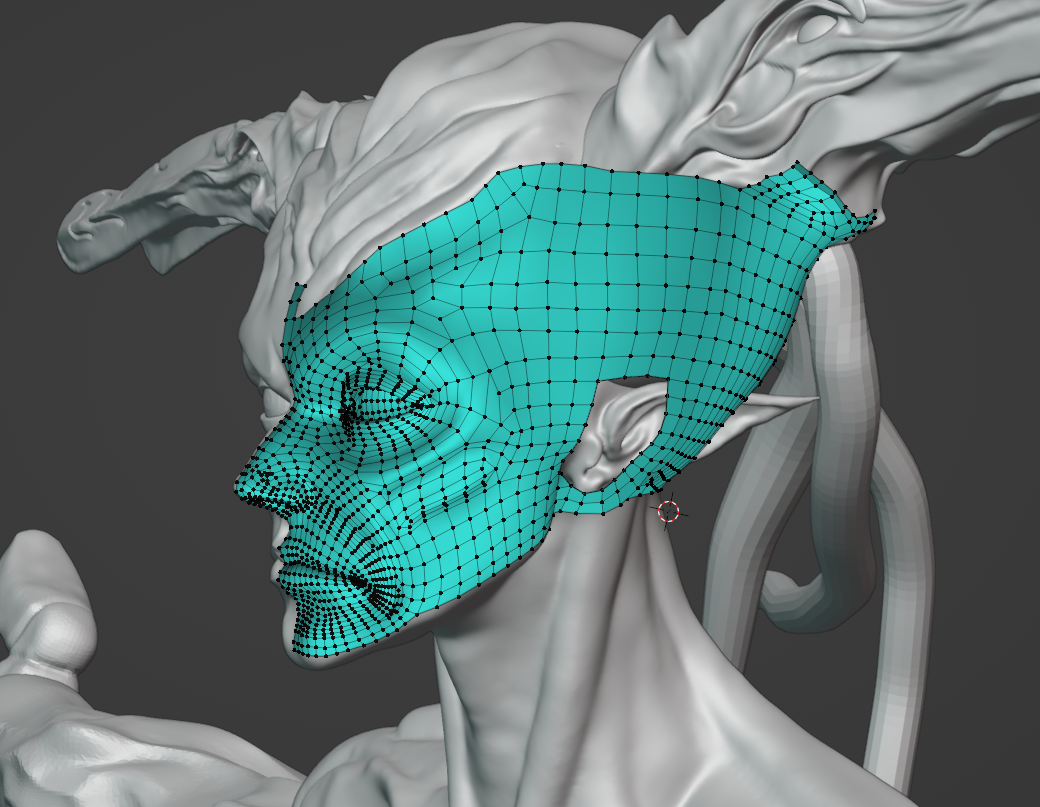Click the red-white 3D cursor near the neck
The image size is (1040, 807).
tap(669, 511)
